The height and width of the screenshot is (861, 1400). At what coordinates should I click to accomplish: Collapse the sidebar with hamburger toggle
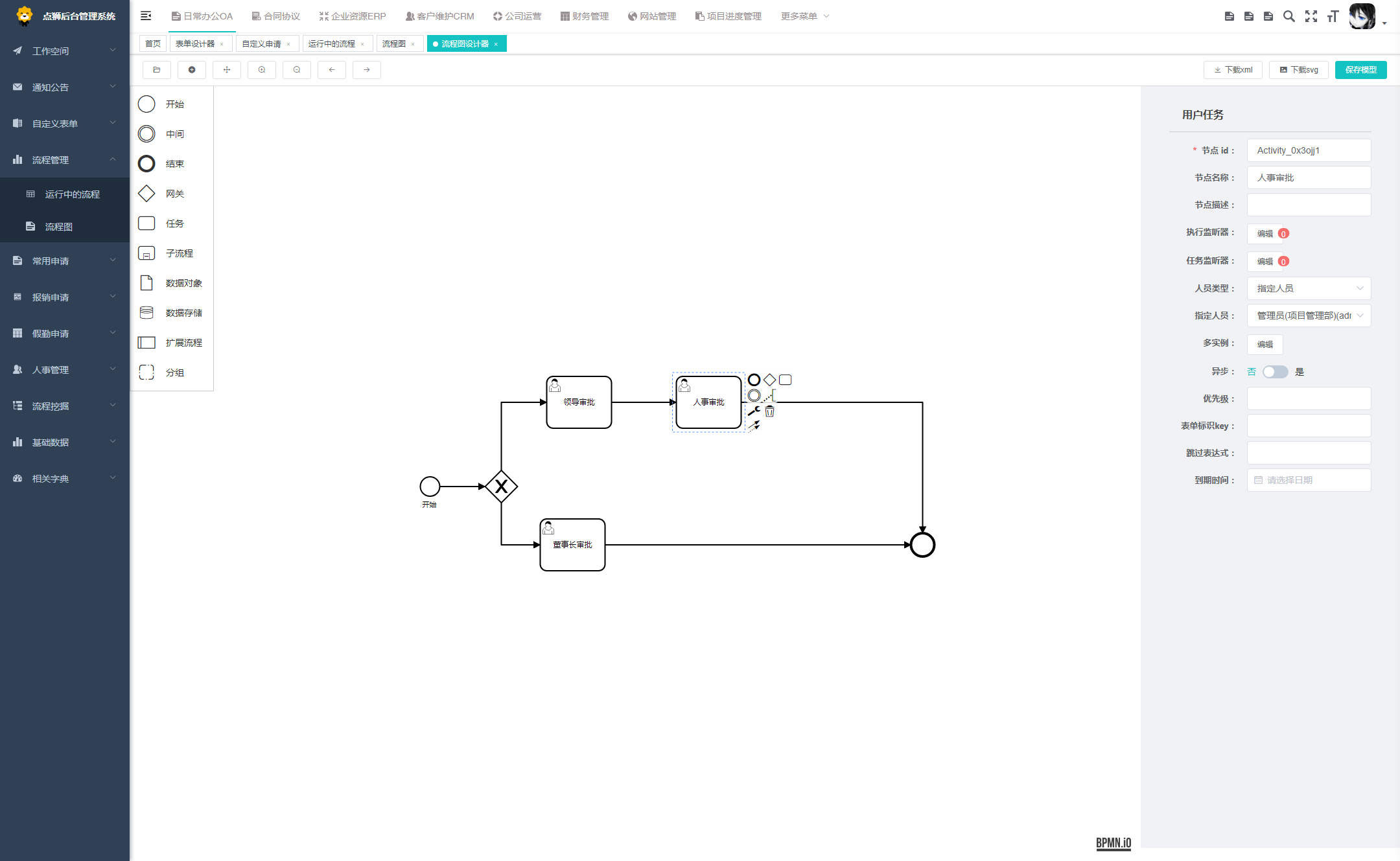click(146, 16)
